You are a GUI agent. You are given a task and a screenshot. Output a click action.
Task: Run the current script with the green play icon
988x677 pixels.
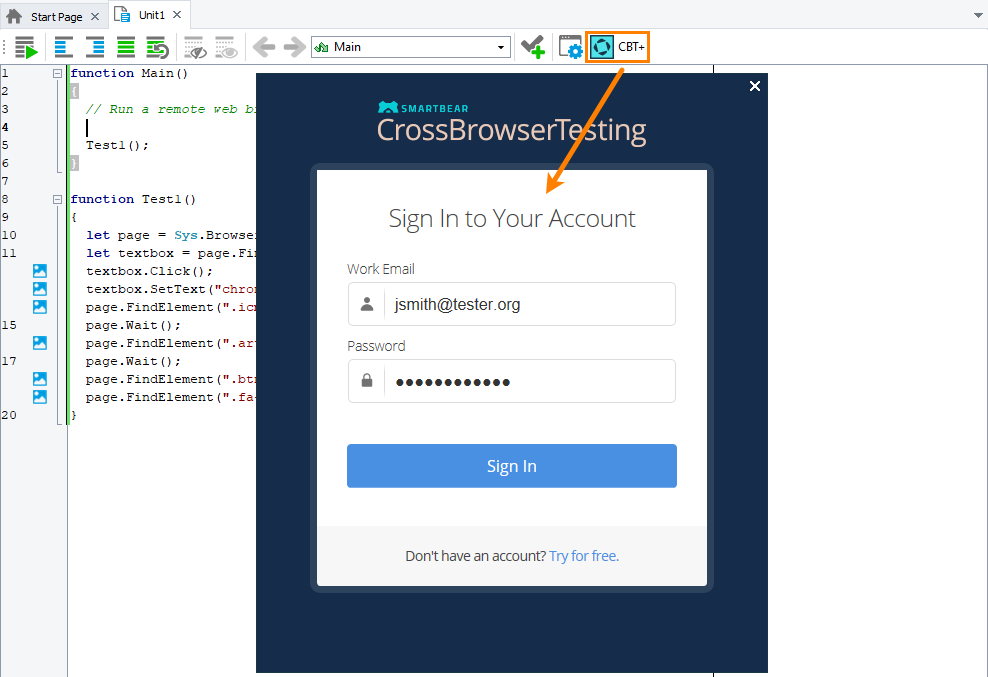tap(27, 47)
